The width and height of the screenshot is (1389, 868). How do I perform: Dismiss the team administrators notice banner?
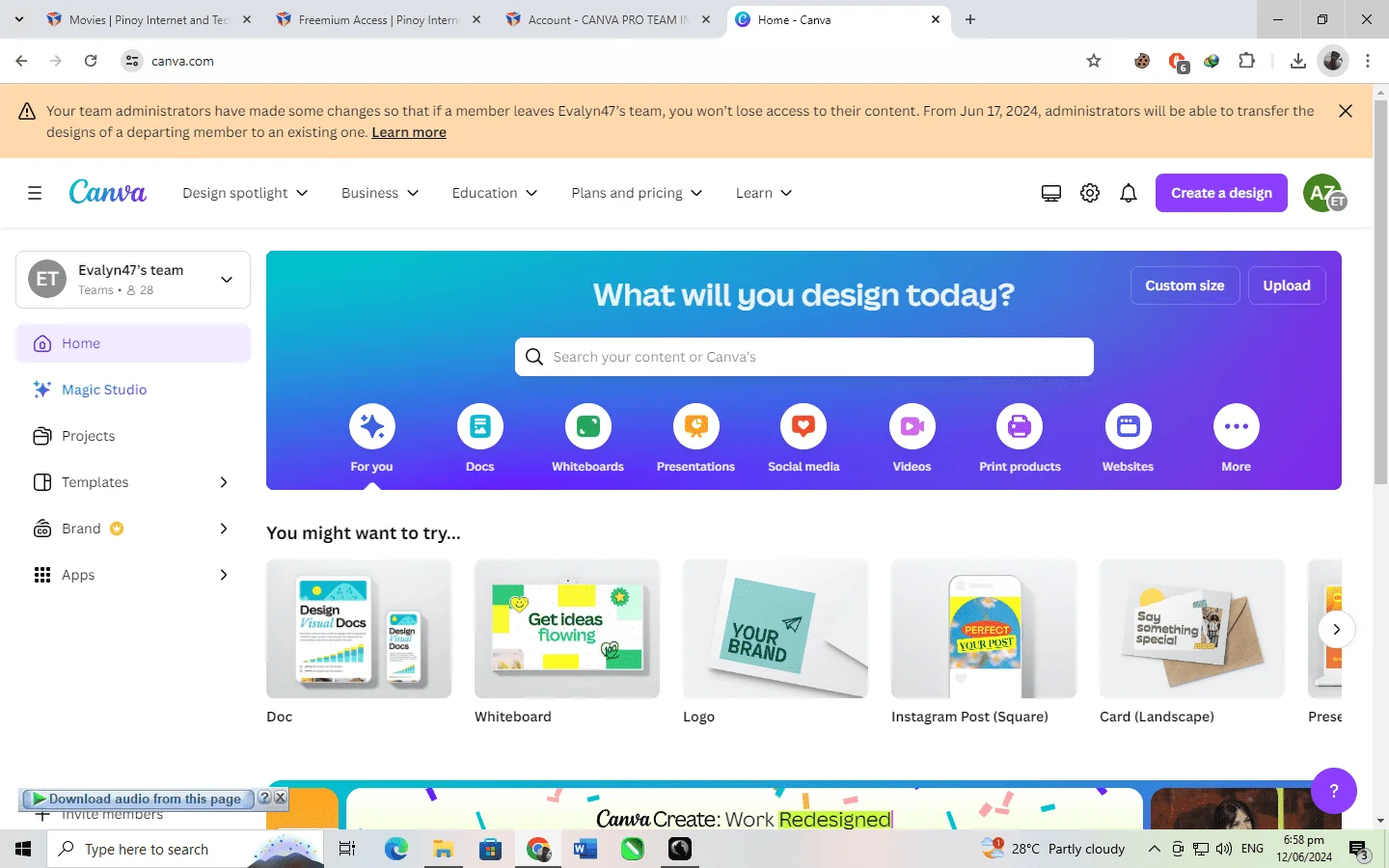(1346, 111)
